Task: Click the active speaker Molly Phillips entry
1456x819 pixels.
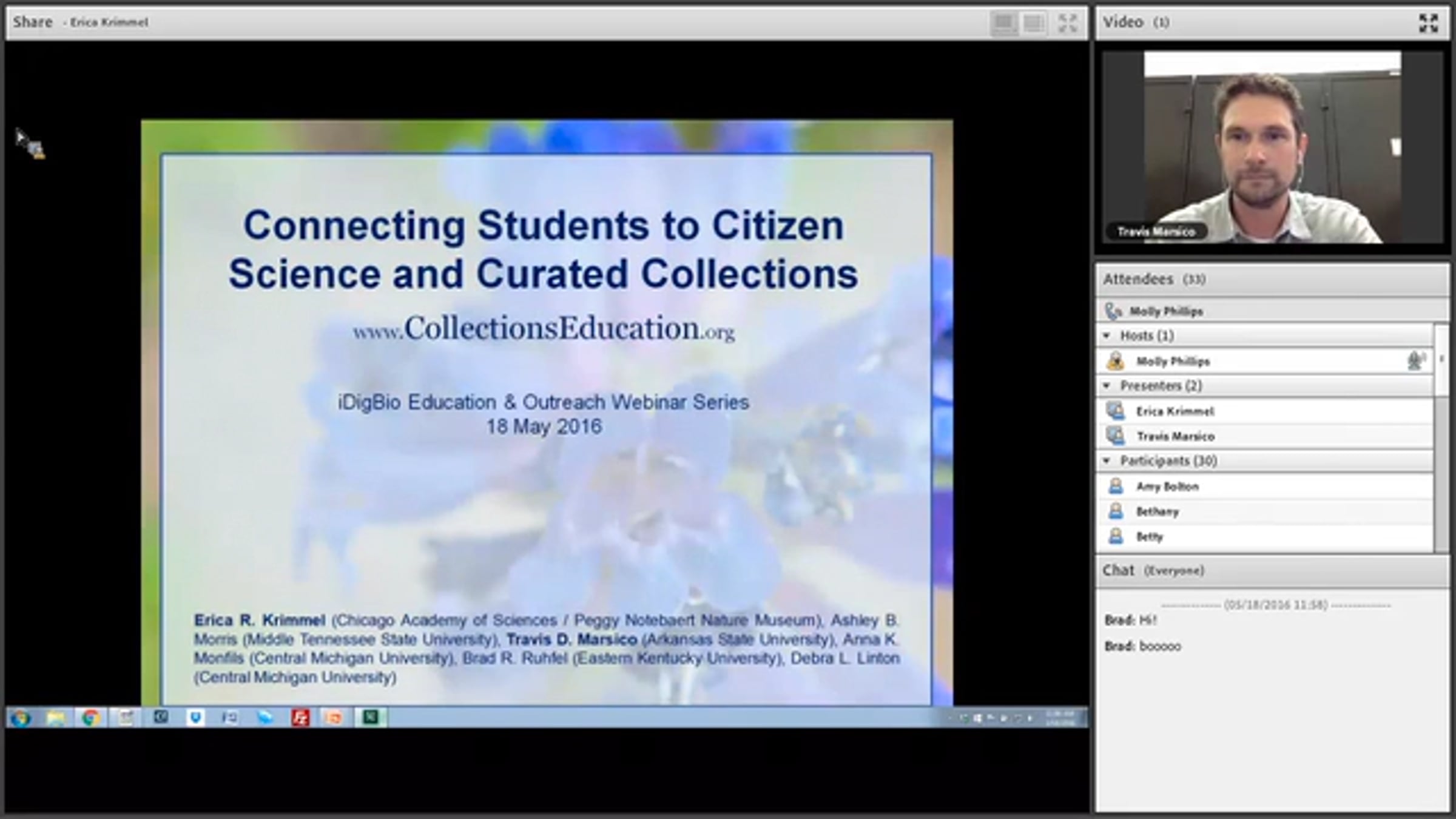Action: [x=1165, y=311]
